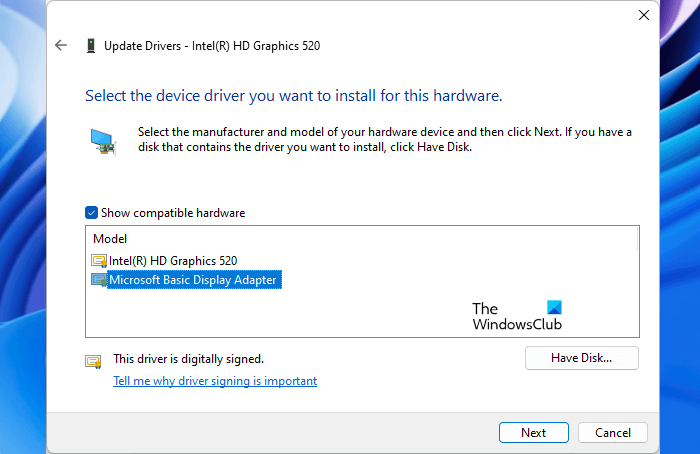Viewport: 700px width, 454px height.
Task: Cancel the driver update
Action: pos(613,433)
